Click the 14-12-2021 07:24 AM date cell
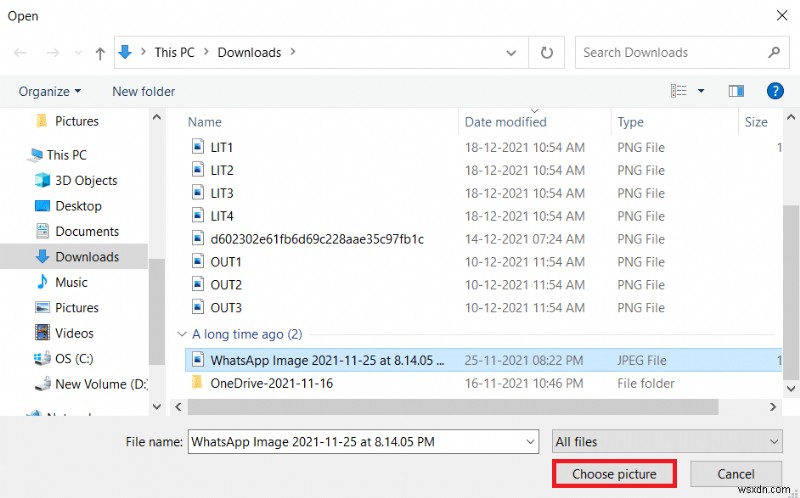 pyautogui.click(x=524, y=239)
